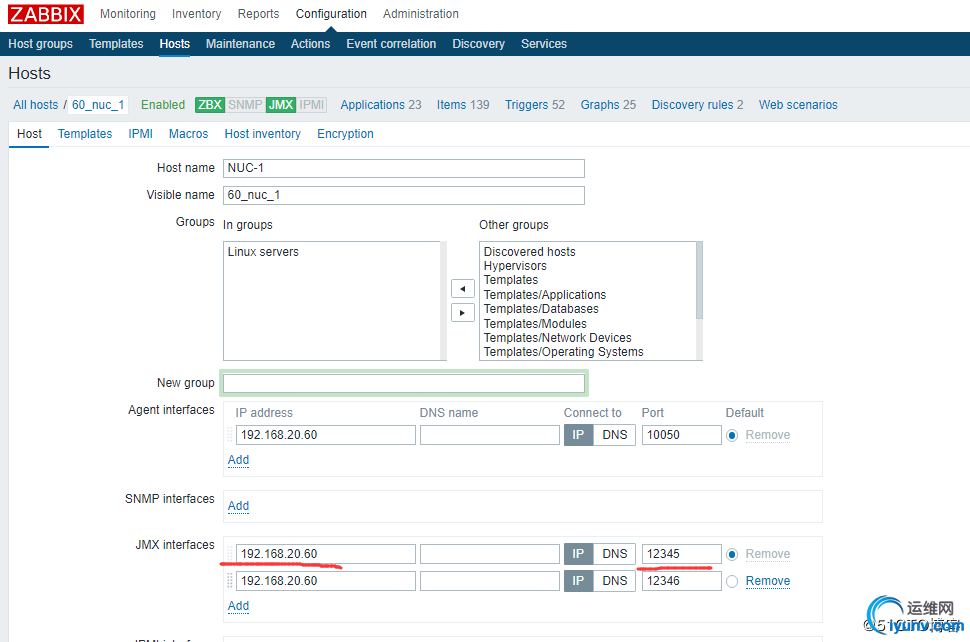Open Discovery rules 2 link
970x642 pixels.
(697, 105)
